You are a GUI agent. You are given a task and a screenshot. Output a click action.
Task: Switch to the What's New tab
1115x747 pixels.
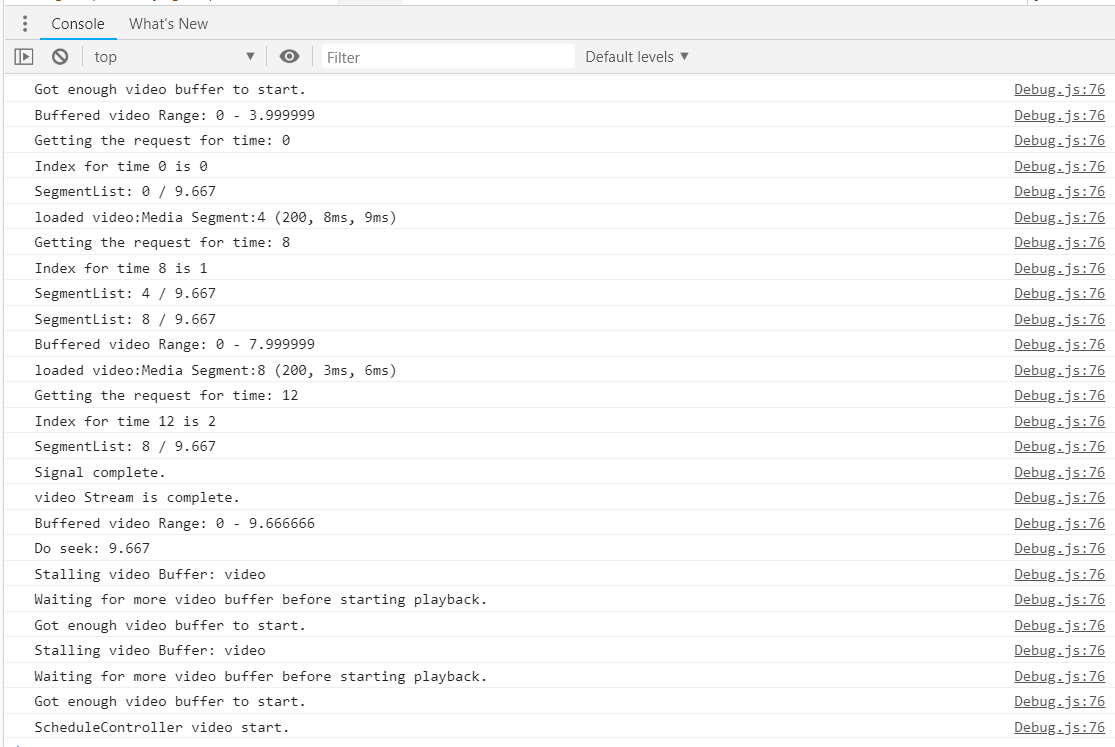click(x=167, y=23)
